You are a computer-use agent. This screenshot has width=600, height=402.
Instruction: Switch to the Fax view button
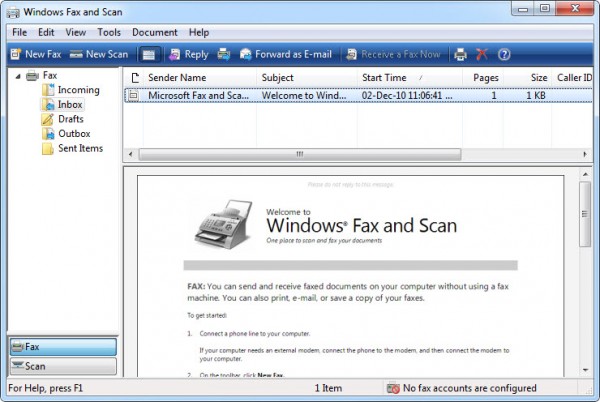click(63, 347)
